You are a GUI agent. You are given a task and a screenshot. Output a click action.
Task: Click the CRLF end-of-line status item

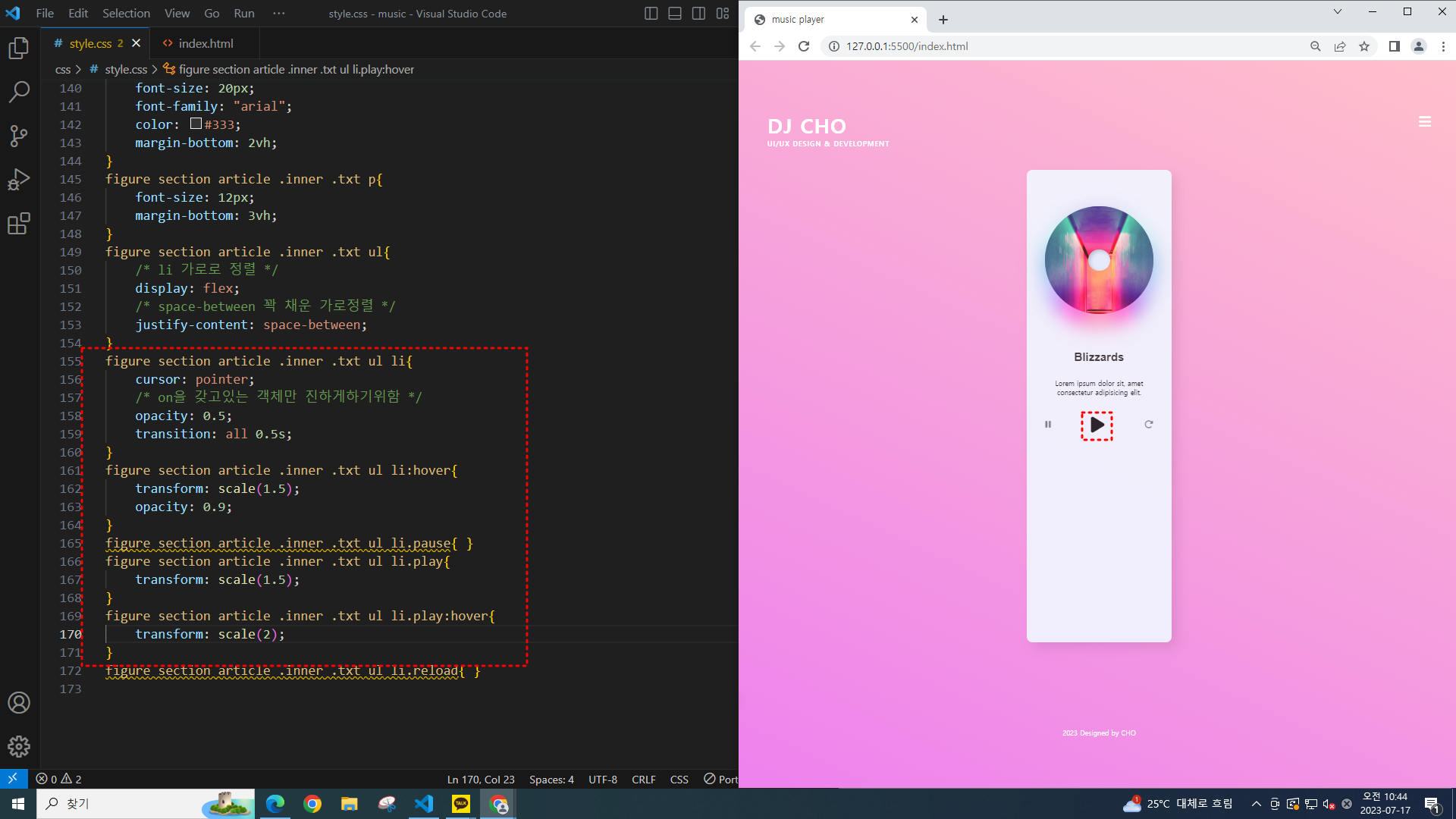tap(643, 780)
